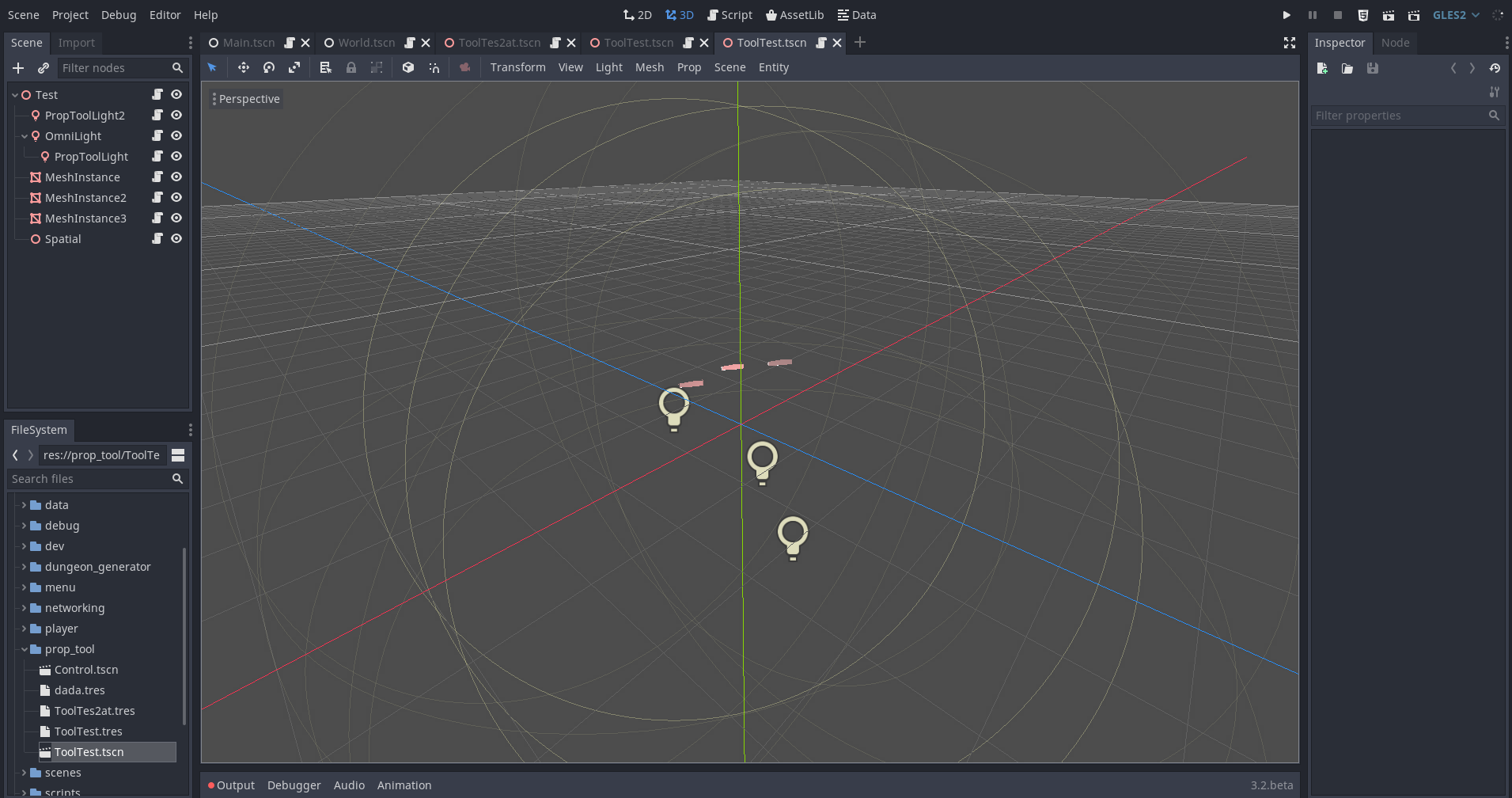1512x798 pixels.
Task: Go to next edited object in Inspector
Action: pos(1472,68)
